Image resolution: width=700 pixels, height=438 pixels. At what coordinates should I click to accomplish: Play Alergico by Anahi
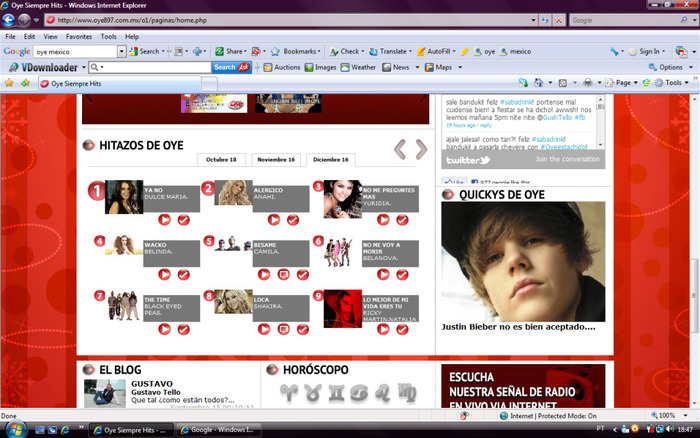point(274,220)
